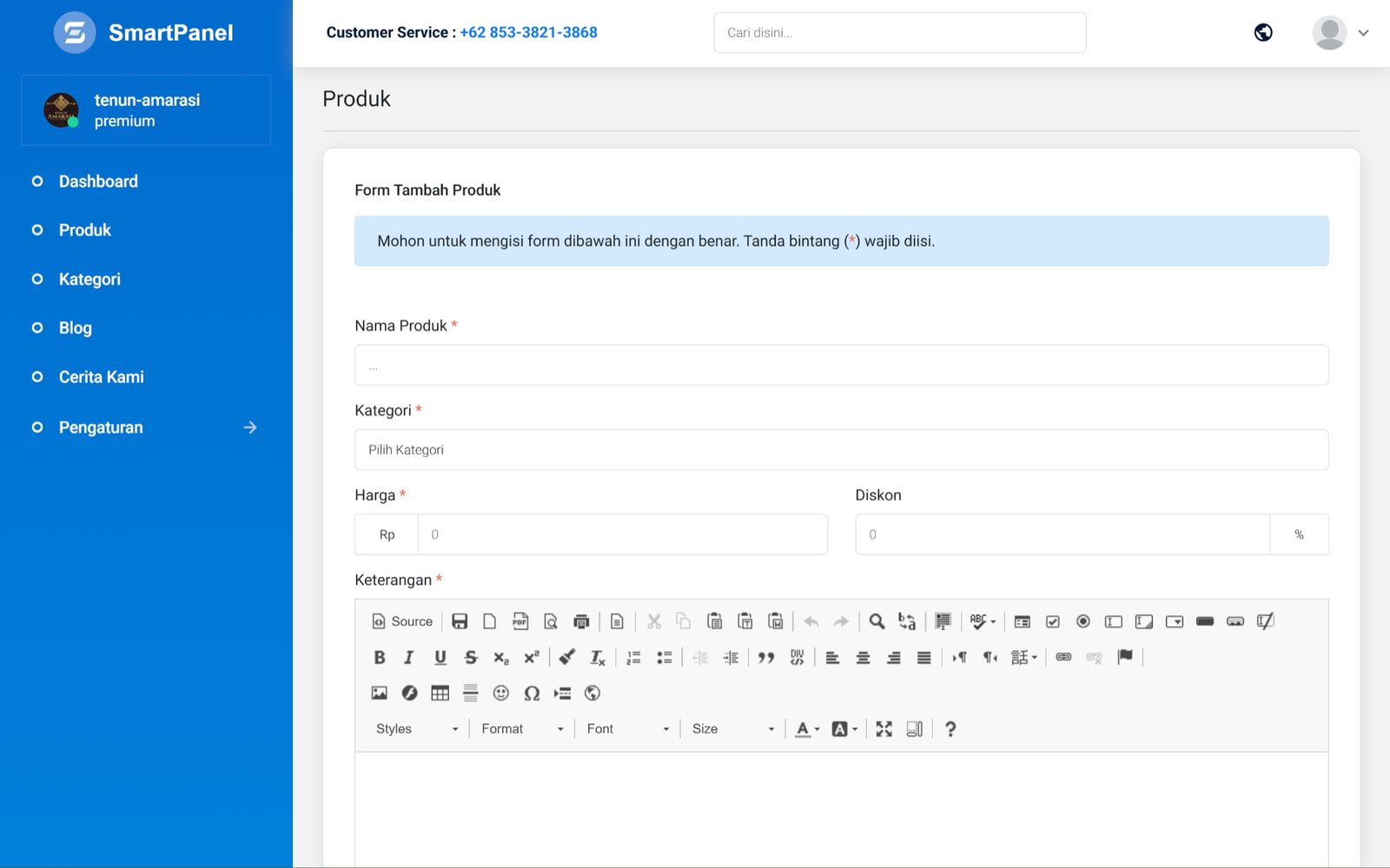Click the About CKEditor question mark
Image resolution: width=1390 pixels, height=868 pixels.
pyautogui.click(x=950, y=729)
